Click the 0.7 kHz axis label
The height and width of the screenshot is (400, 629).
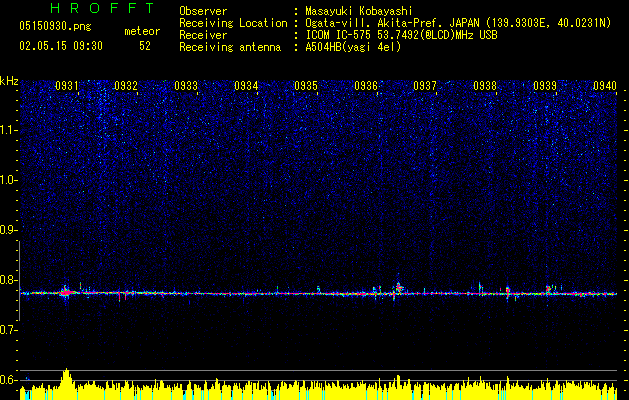pos(8,330)
